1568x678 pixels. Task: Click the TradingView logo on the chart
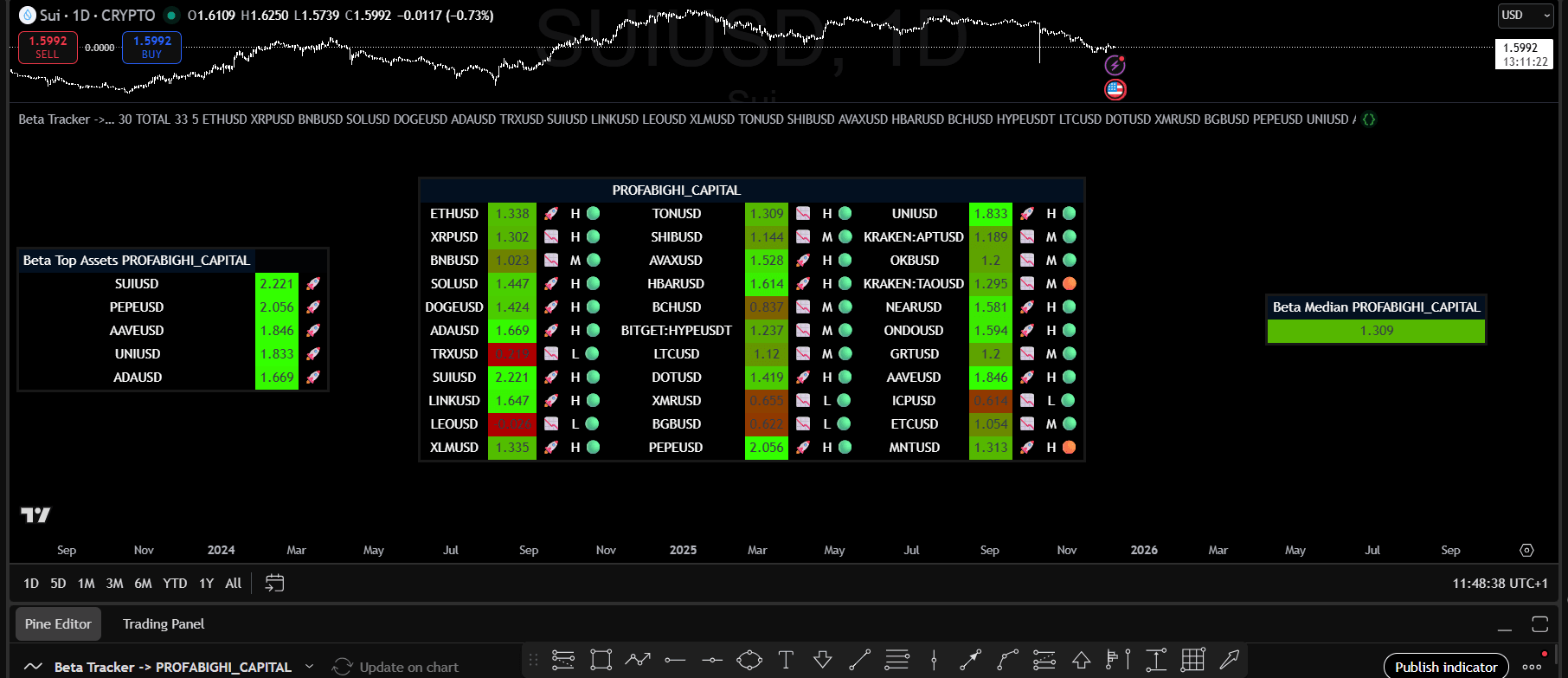(35, 515)
